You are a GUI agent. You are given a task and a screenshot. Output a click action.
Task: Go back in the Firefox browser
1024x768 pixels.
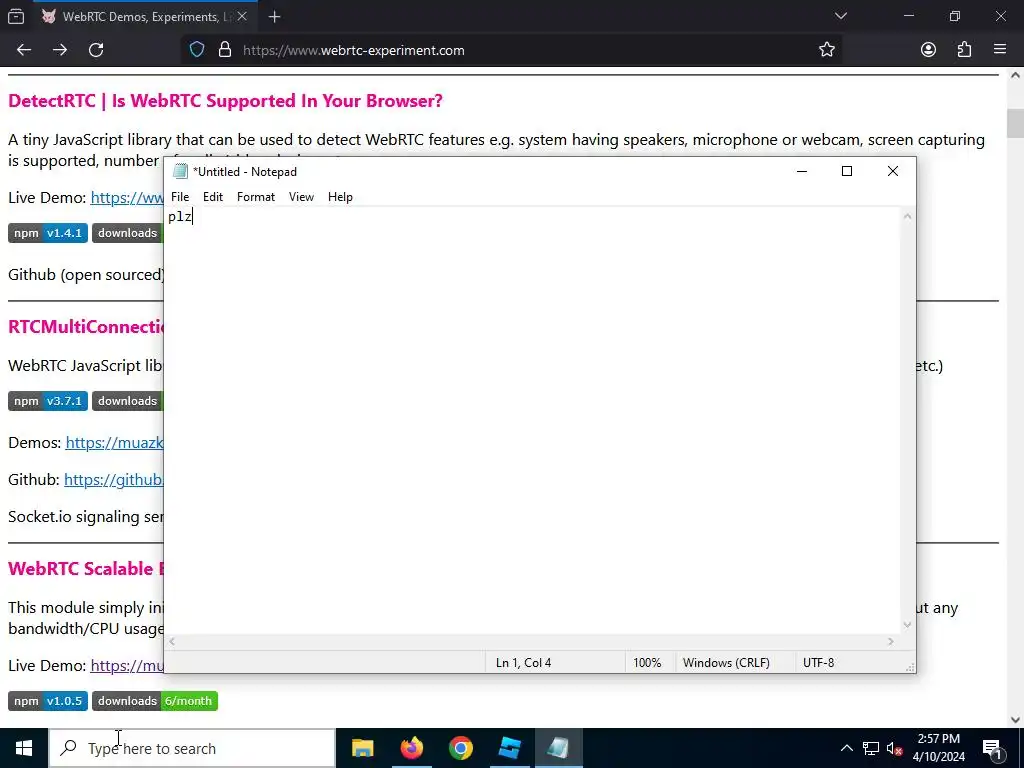tap(24, 50)
